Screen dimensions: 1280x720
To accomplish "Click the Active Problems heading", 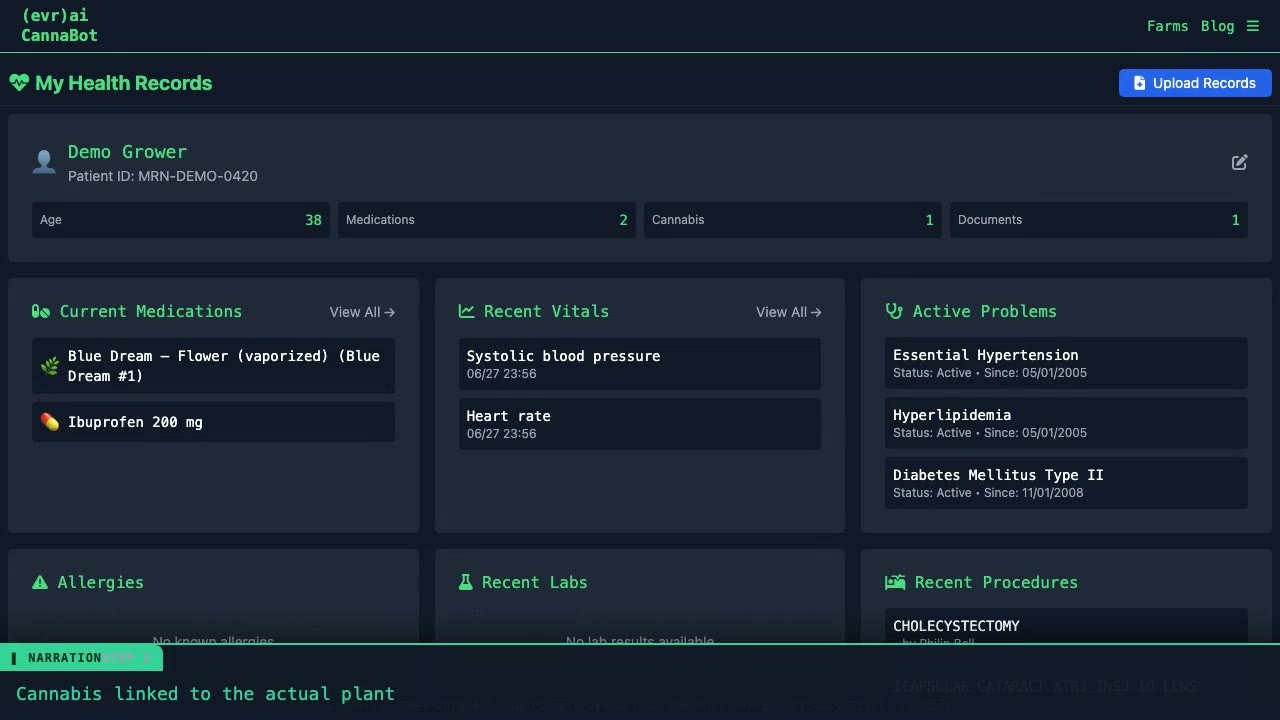I will click(x=985, y=311).
